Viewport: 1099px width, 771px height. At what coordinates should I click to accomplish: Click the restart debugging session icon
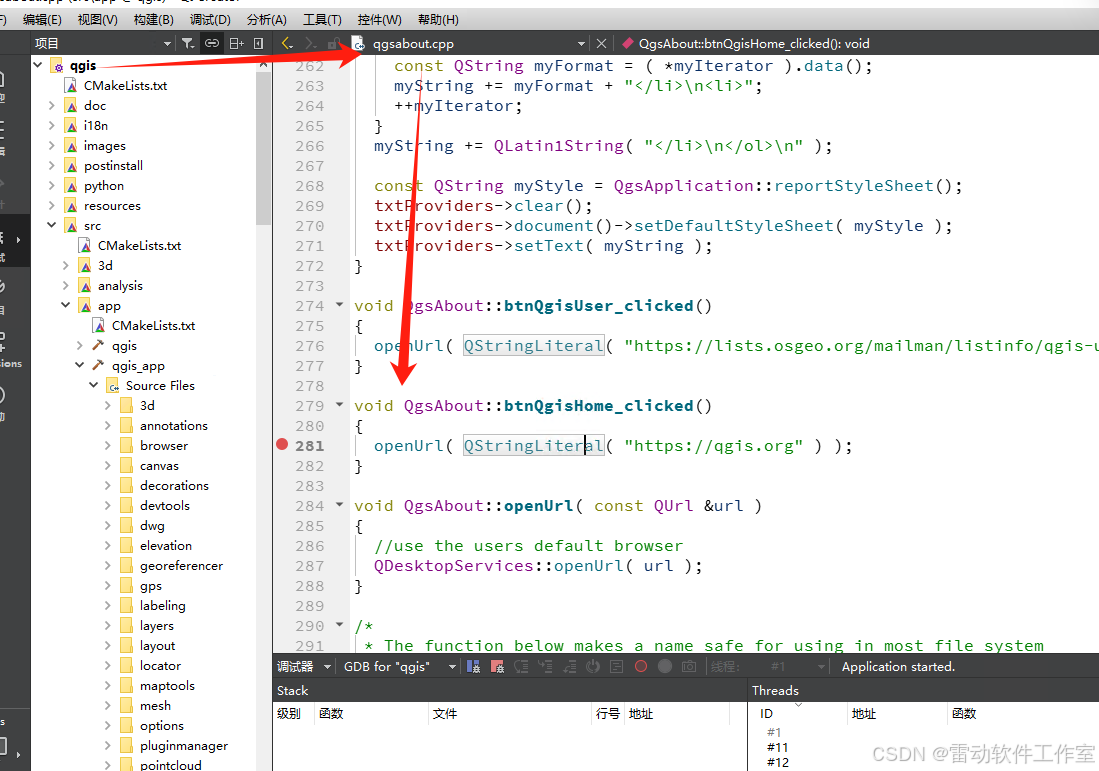click(593, 667)
